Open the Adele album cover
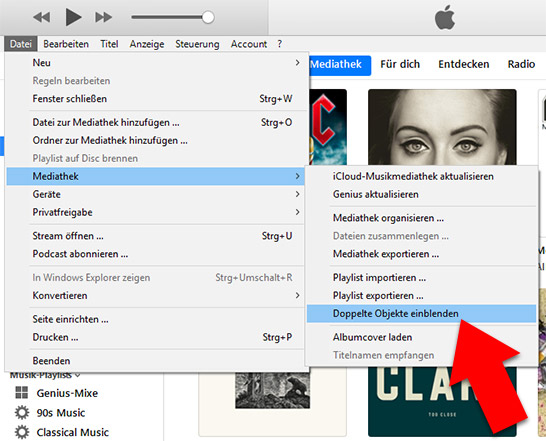The image size is (546, 441). [x=442, y=127]
